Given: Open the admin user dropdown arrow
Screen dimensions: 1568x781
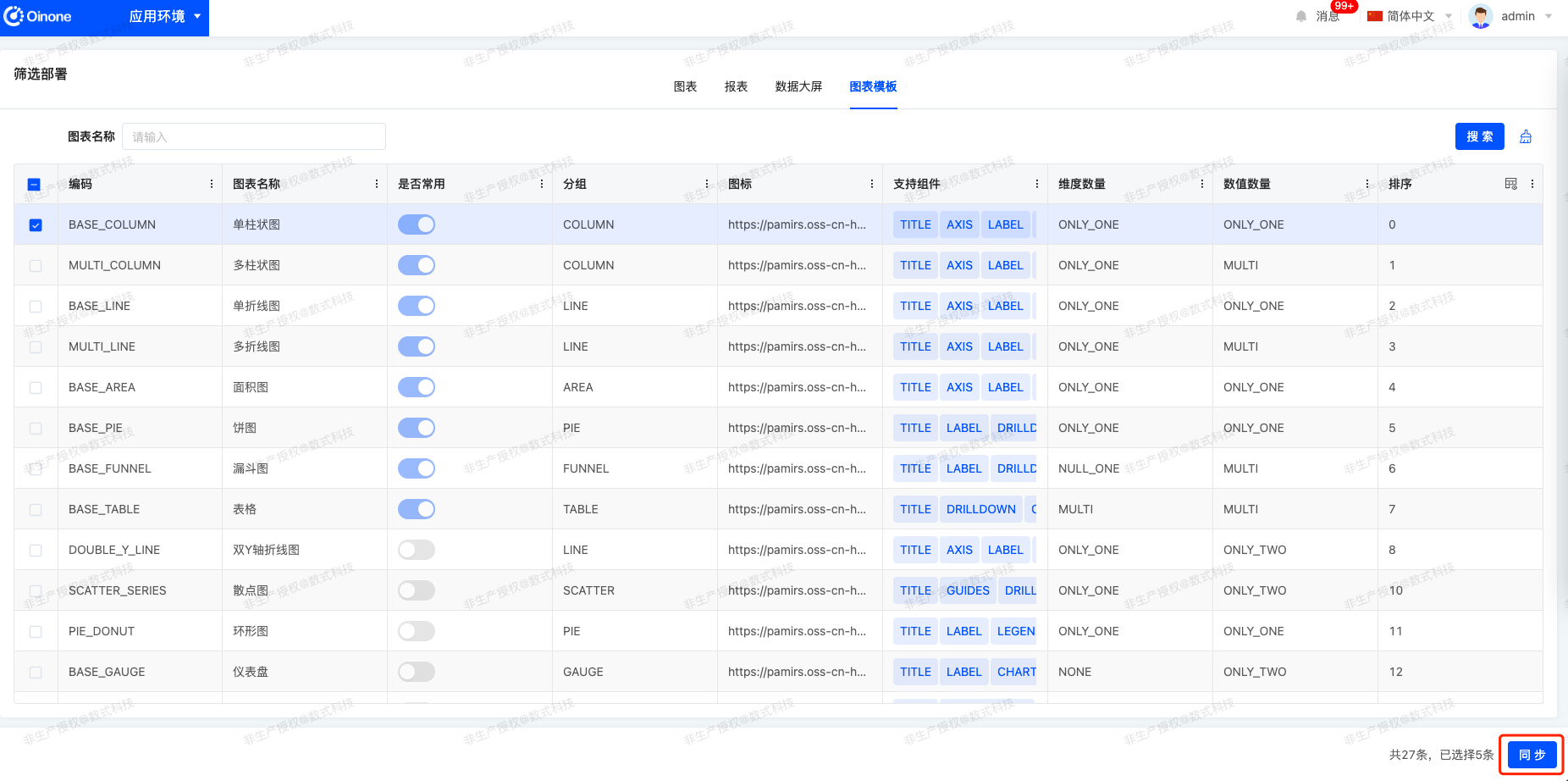Looking at the screenshot, I should pyautogui.click(x=1549, y=16).
